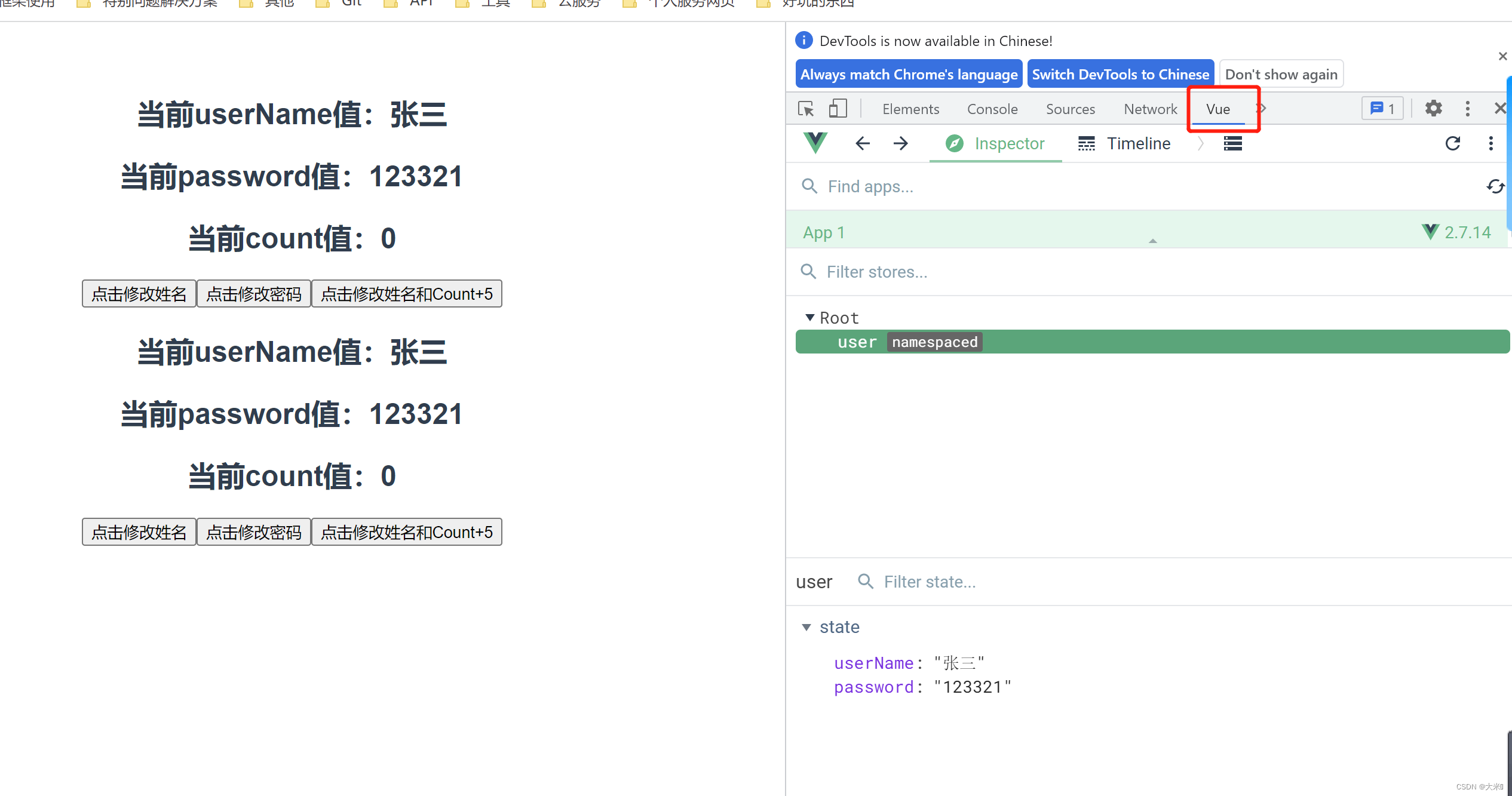The width and height of the screenshot is (1512, 796).
Task: Click Always match Chrome's language button
Action: (x=909, y=74)
